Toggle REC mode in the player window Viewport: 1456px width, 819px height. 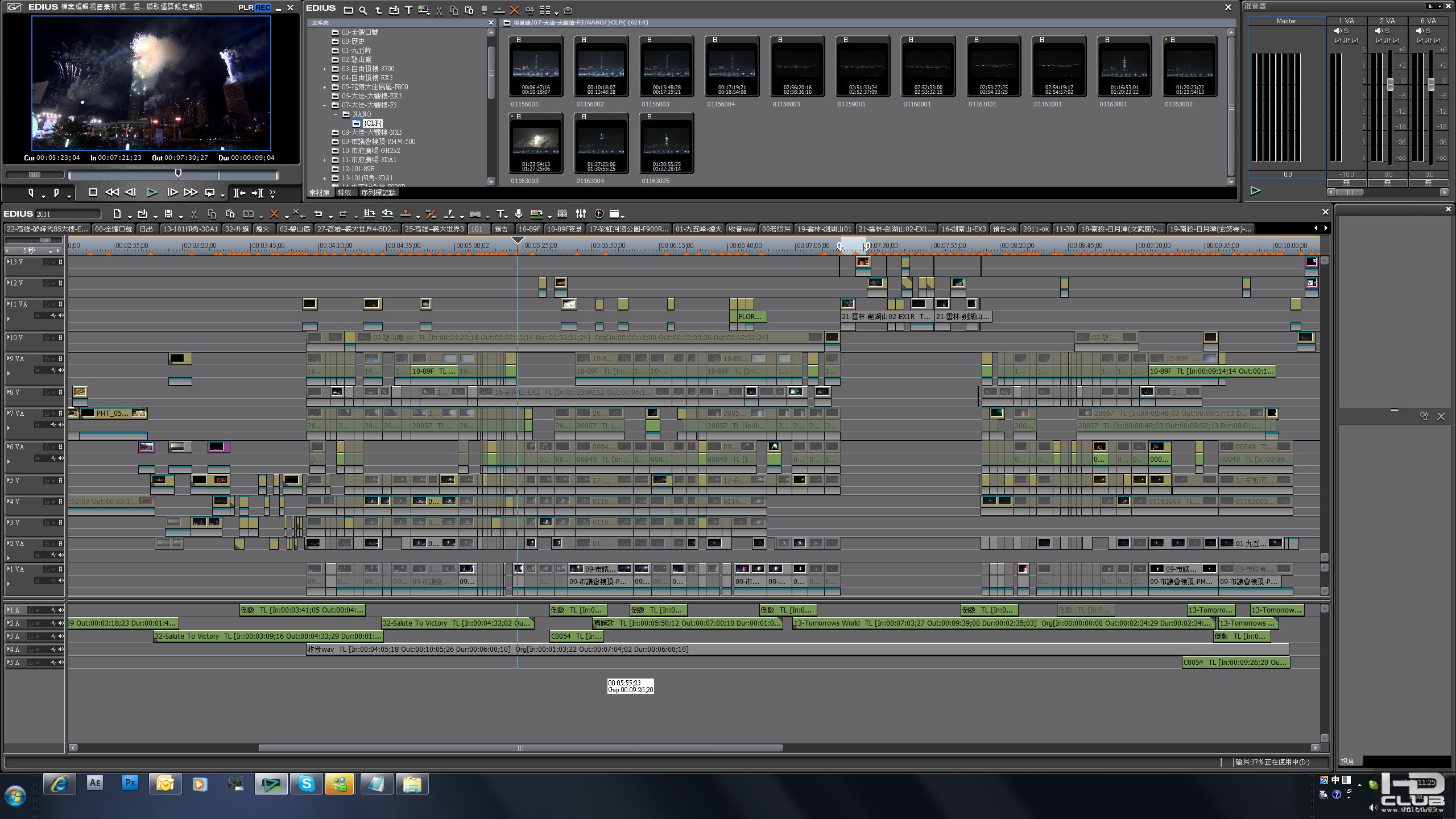pos(263,8)
